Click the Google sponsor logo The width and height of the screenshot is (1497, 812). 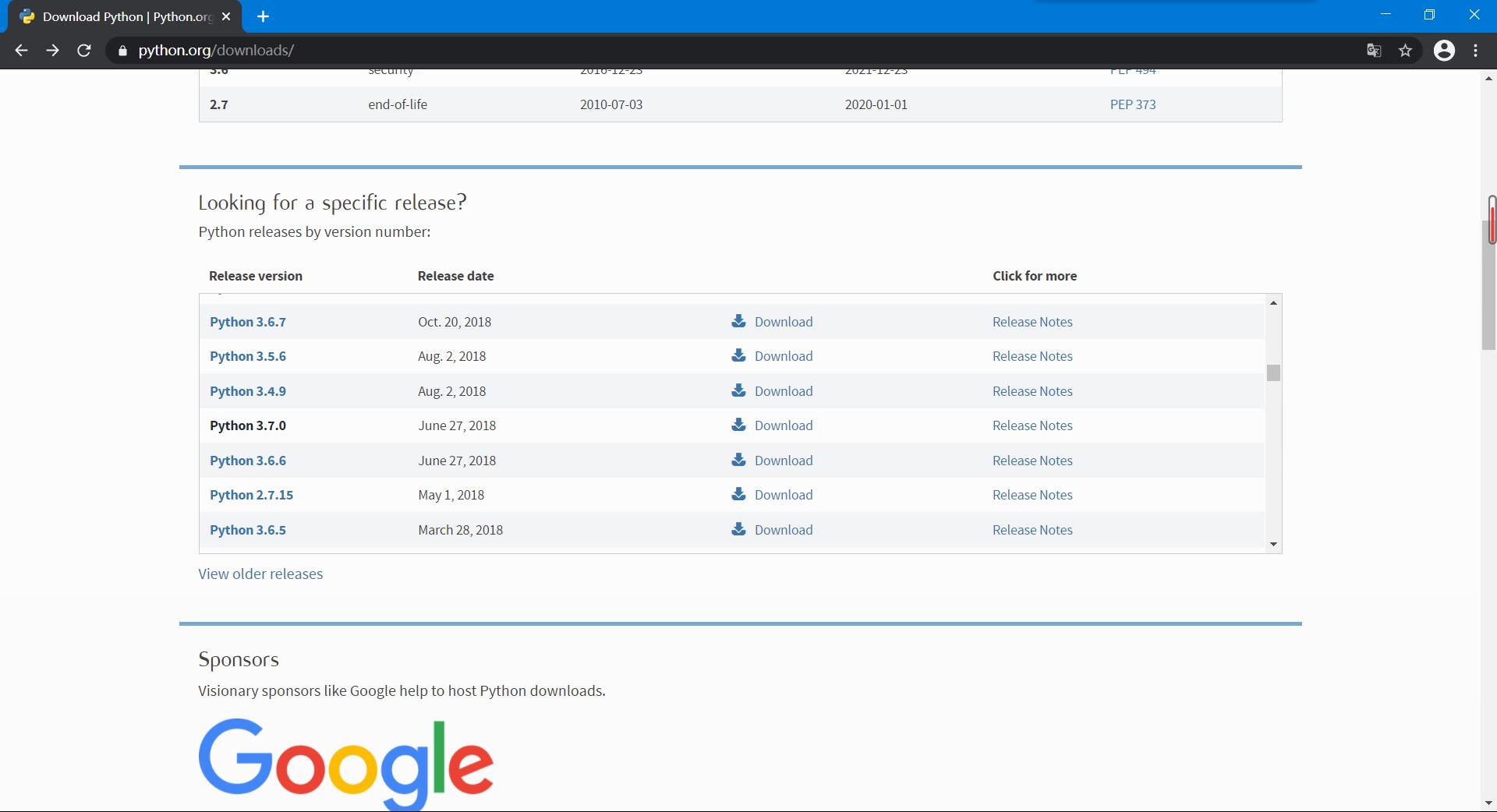click(345, 764)
